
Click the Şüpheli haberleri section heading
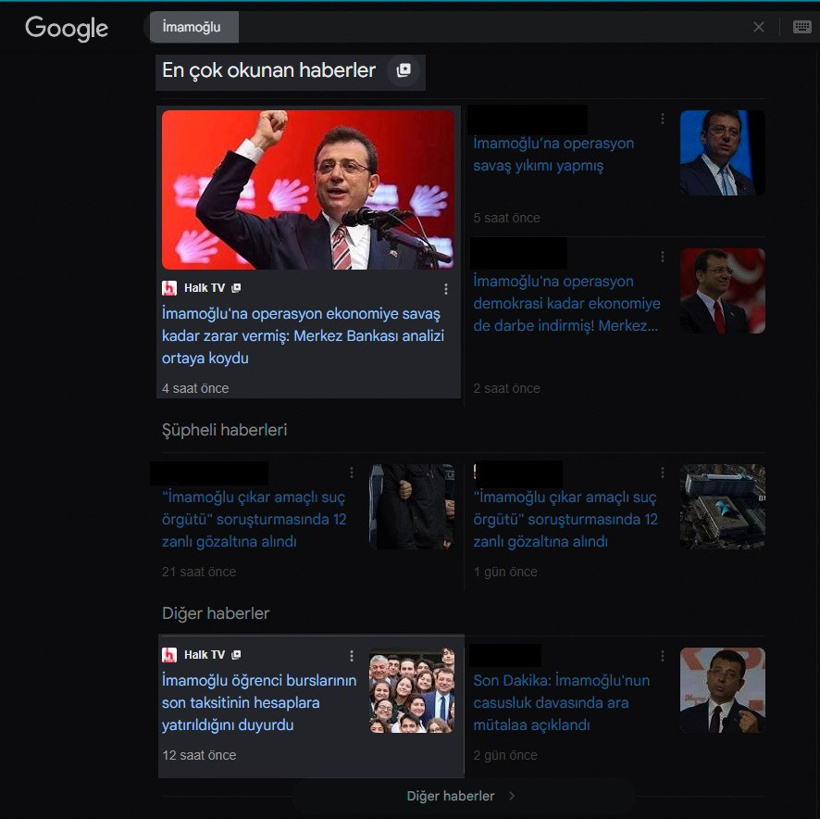[x=224, y=430]
